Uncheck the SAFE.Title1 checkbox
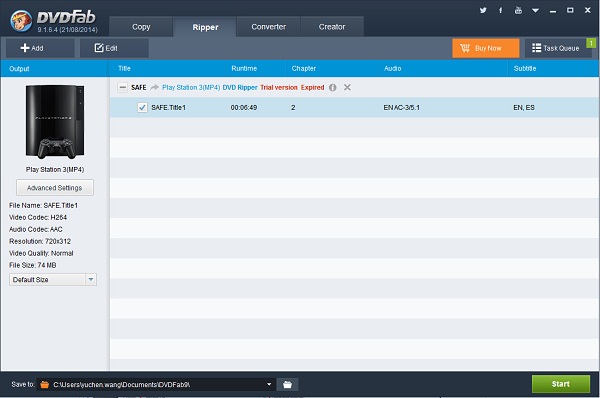Image resolution: width=600 pixels, height=398 pixels. 142,108
